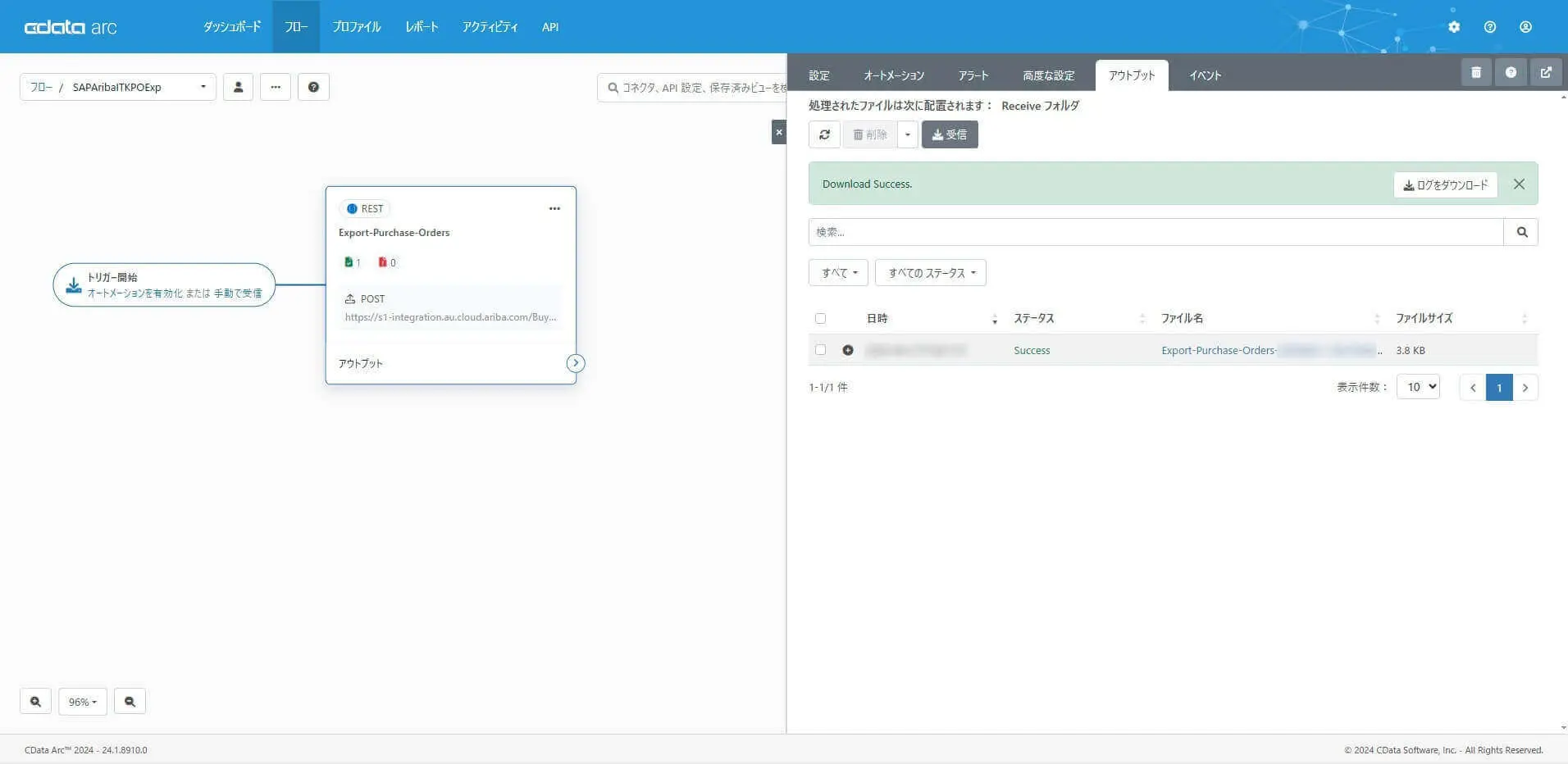1568x764 pixels.
Task: Open the Export-Purchase-Orders file link
Action: (1271, 350)
